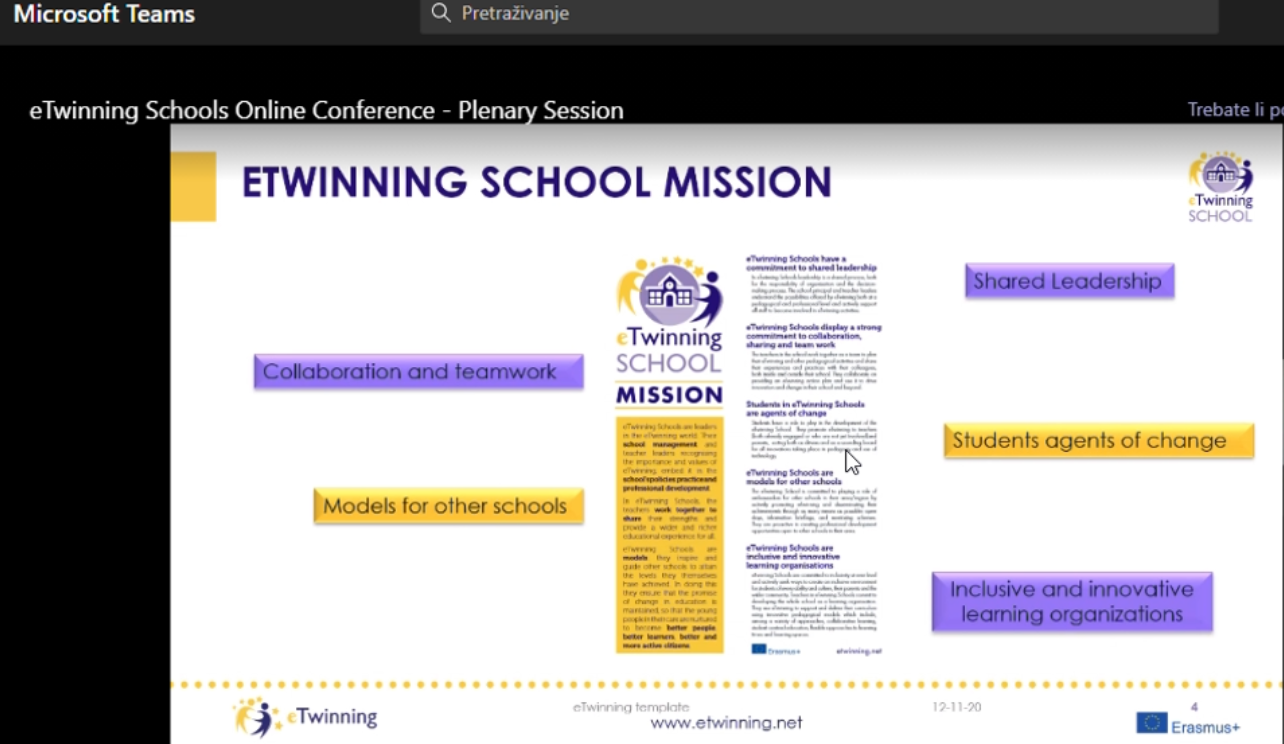Click the yellow mission statement text box
The image size is (1284, 744).
click(x=669, y=534)
